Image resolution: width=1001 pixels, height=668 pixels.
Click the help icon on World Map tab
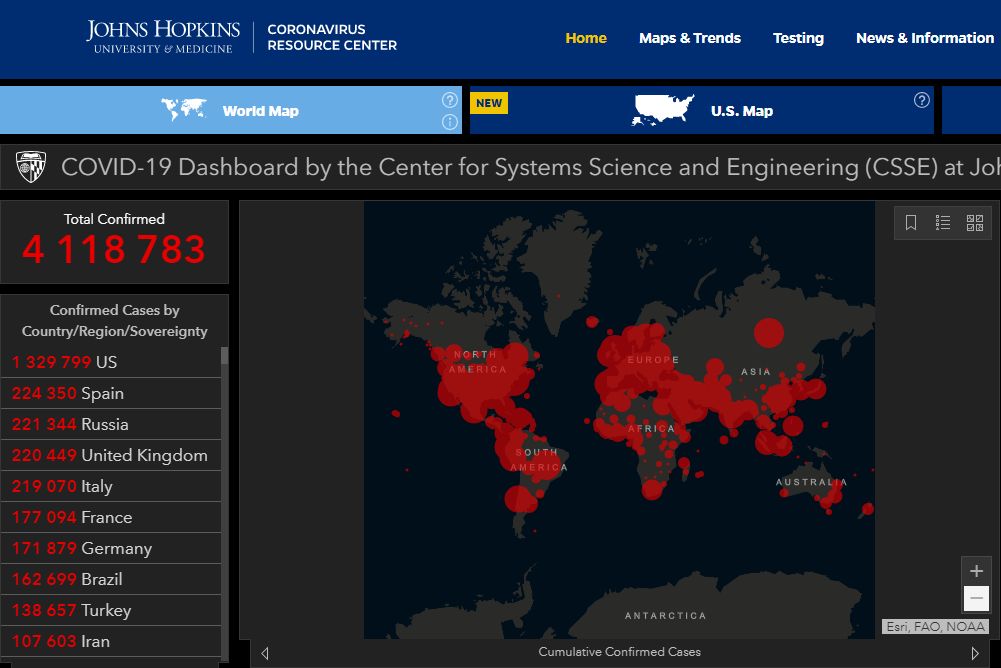click(450, 100)
